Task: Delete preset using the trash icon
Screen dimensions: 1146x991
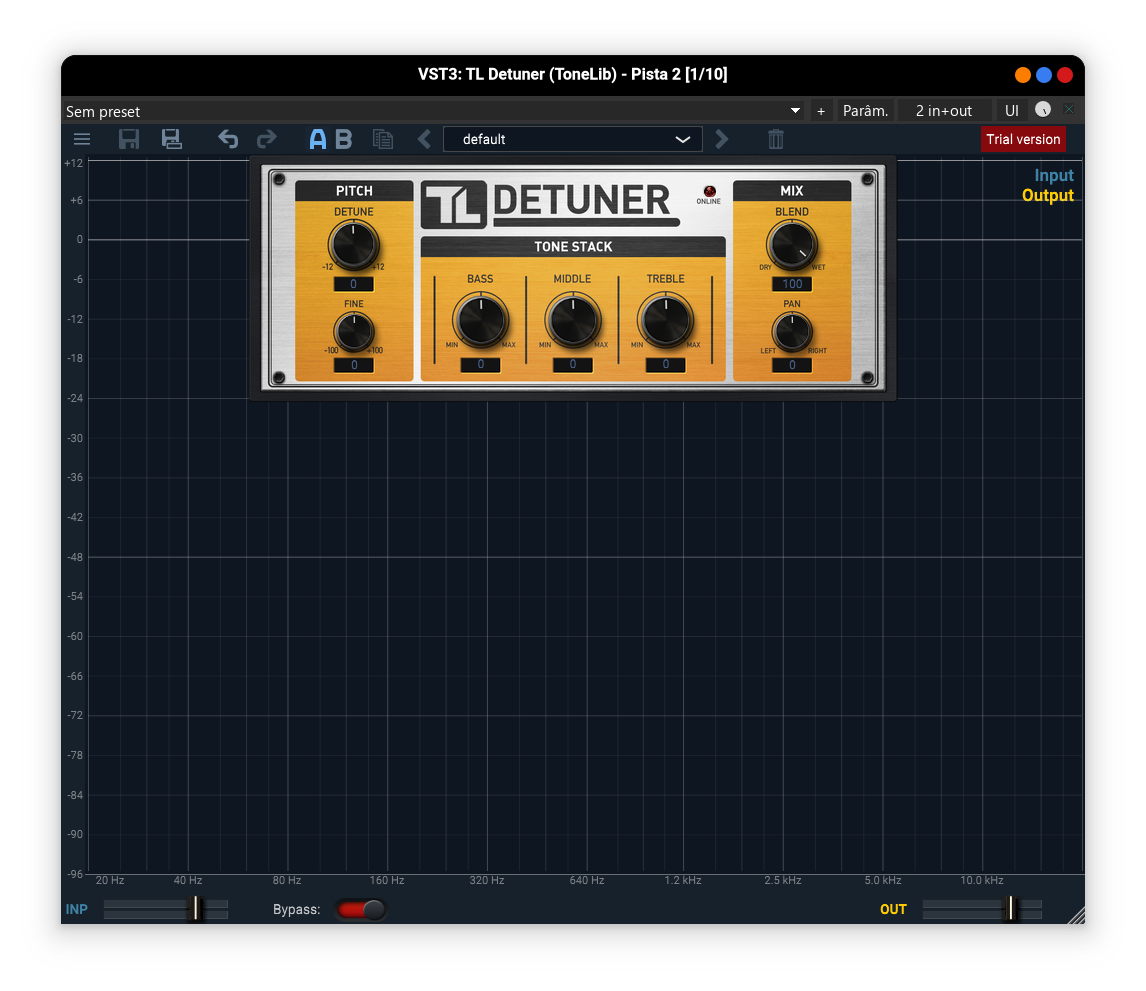Action: click(x=775, y=139)
